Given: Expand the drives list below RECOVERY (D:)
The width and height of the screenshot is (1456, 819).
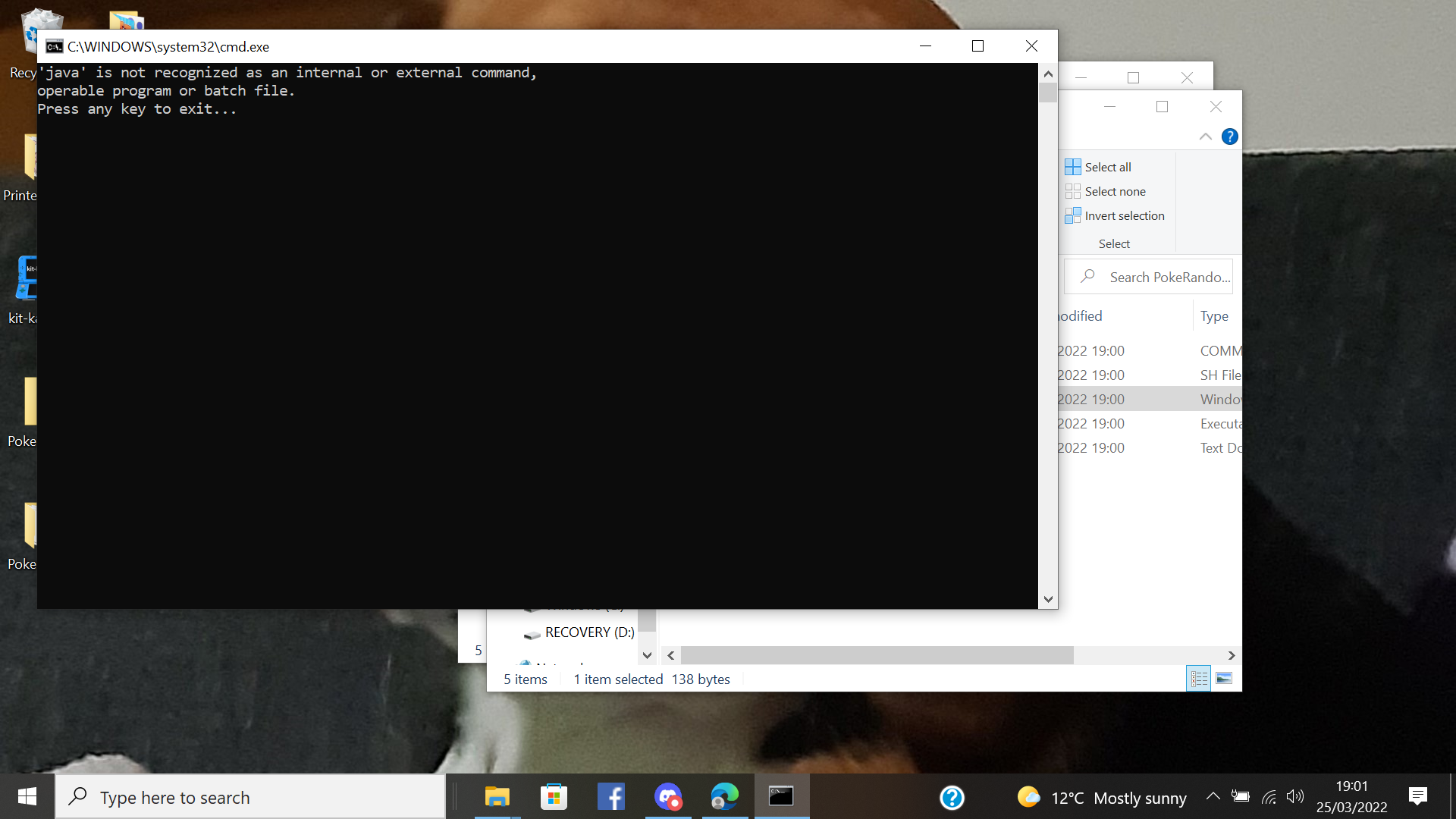Looking at the screenshot, I should 647,654.
